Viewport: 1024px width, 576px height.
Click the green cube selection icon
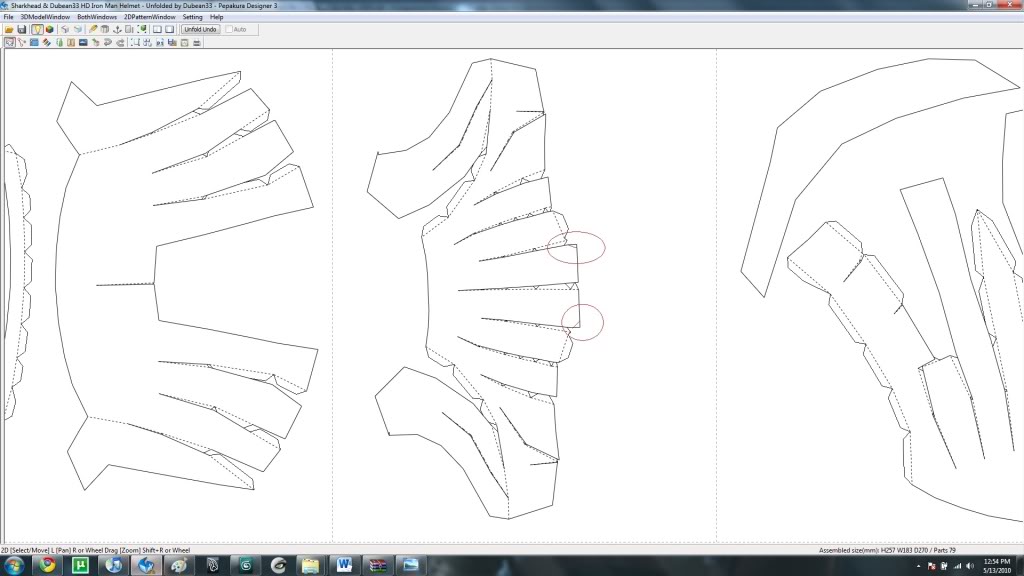coord(142,29)
